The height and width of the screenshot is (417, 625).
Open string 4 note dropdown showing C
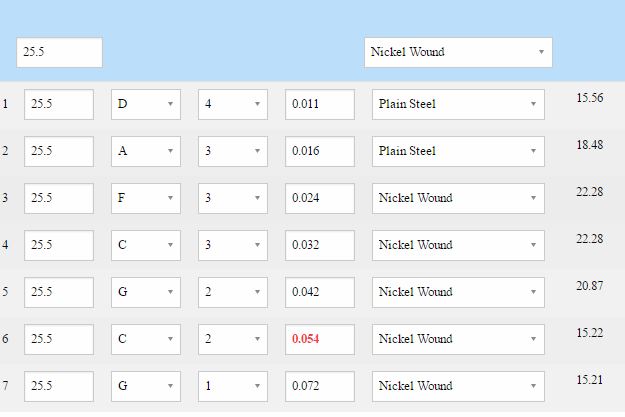tap(145, 246)
